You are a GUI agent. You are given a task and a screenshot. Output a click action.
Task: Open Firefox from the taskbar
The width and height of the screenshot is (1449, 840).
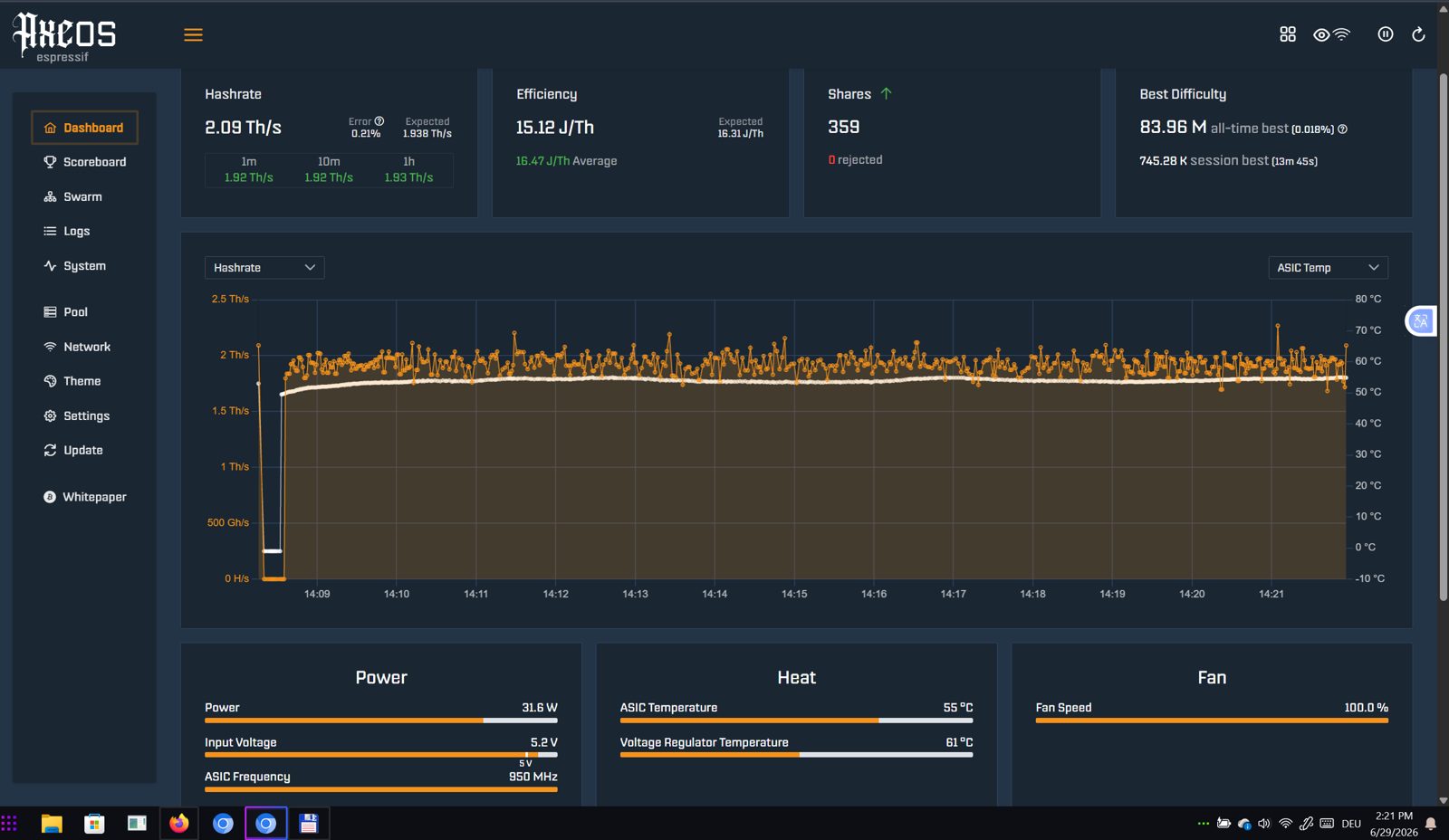179,824
